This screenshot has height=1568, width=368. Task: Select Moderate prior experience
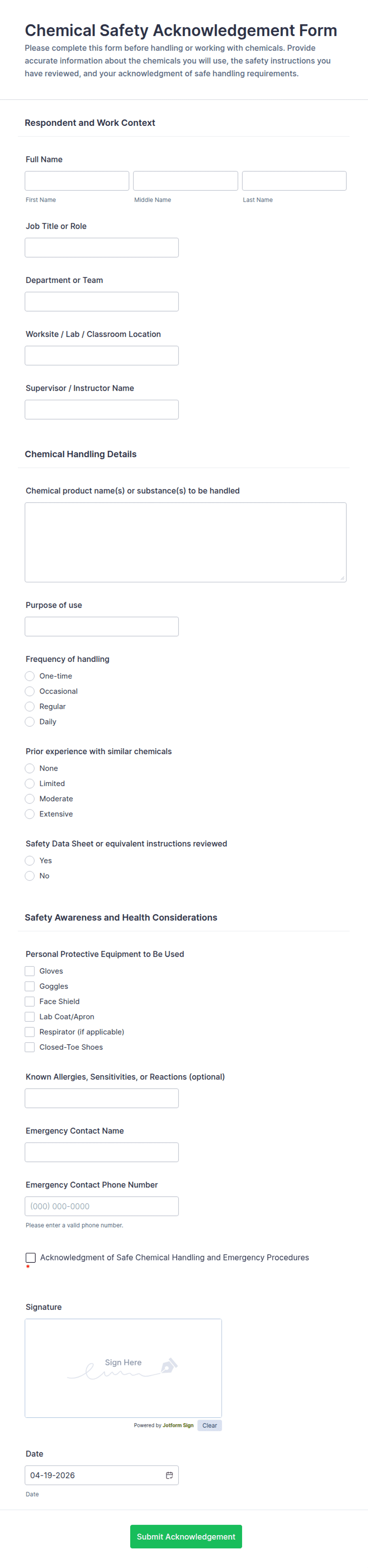(30, 798)
